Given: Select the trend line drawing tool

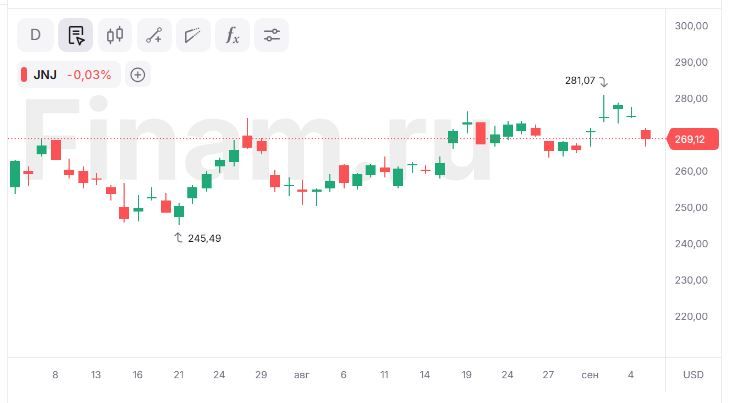Looking at the screenshot, I should coord(154,35).
